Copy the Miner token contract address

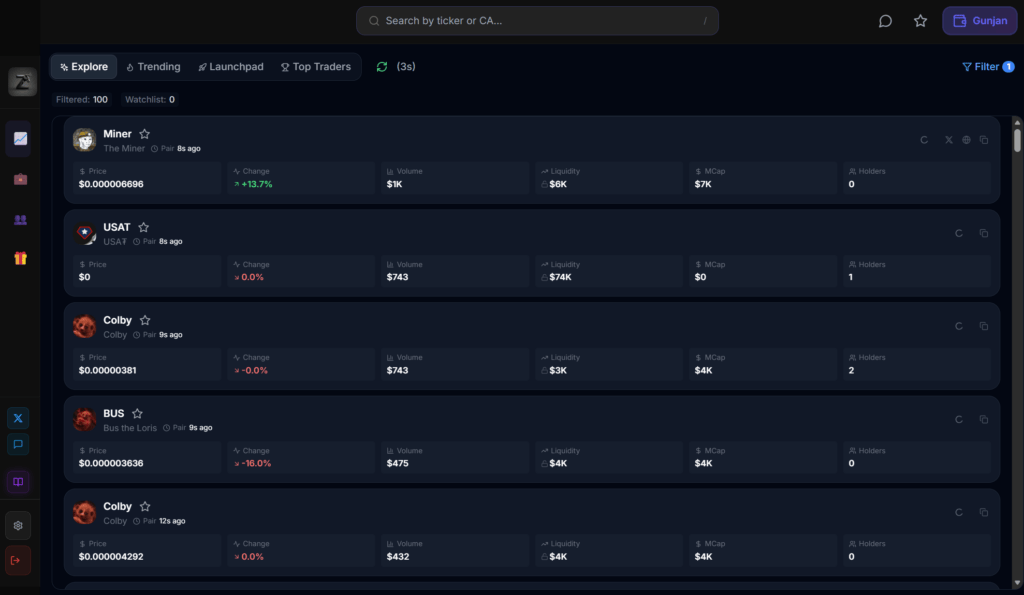(984, 140)
